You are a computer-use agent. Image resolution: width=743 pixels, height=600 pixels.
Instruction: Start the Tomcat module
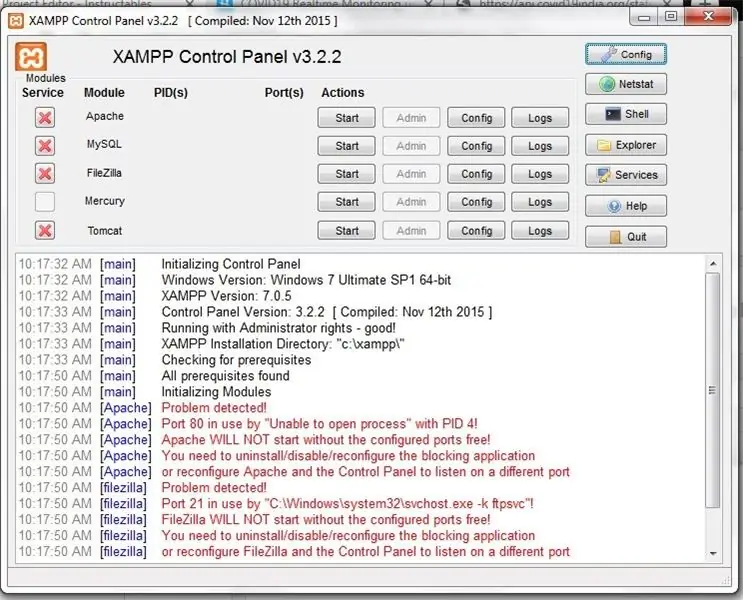(x=346, y=231)
